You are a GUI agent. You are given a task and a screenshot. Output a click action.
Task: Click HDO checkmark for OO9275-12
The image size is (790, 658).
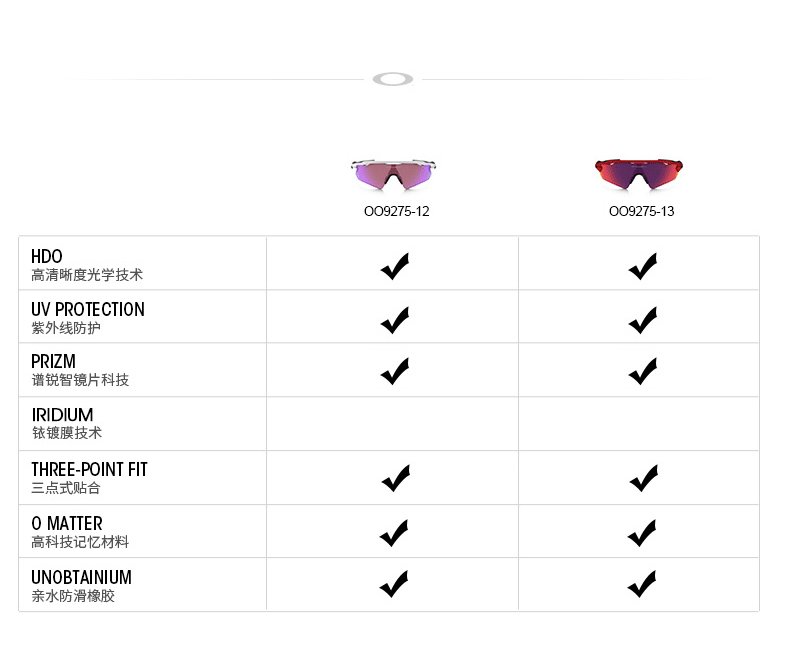pyautogui.click(x=395, y=266)
